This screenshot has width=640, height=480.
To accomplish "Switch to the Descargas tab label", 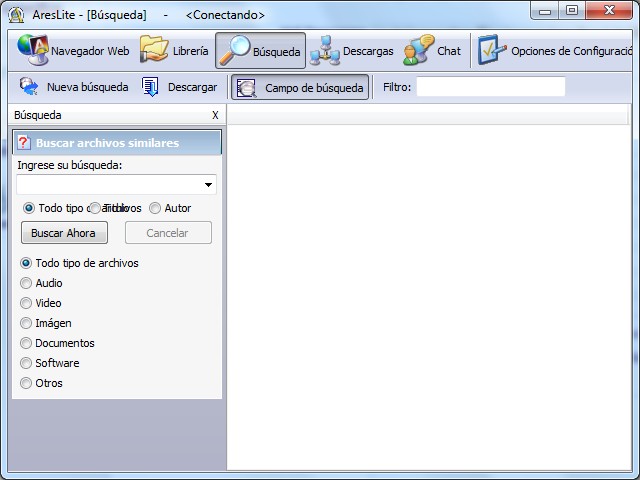I will coord(368,51).
